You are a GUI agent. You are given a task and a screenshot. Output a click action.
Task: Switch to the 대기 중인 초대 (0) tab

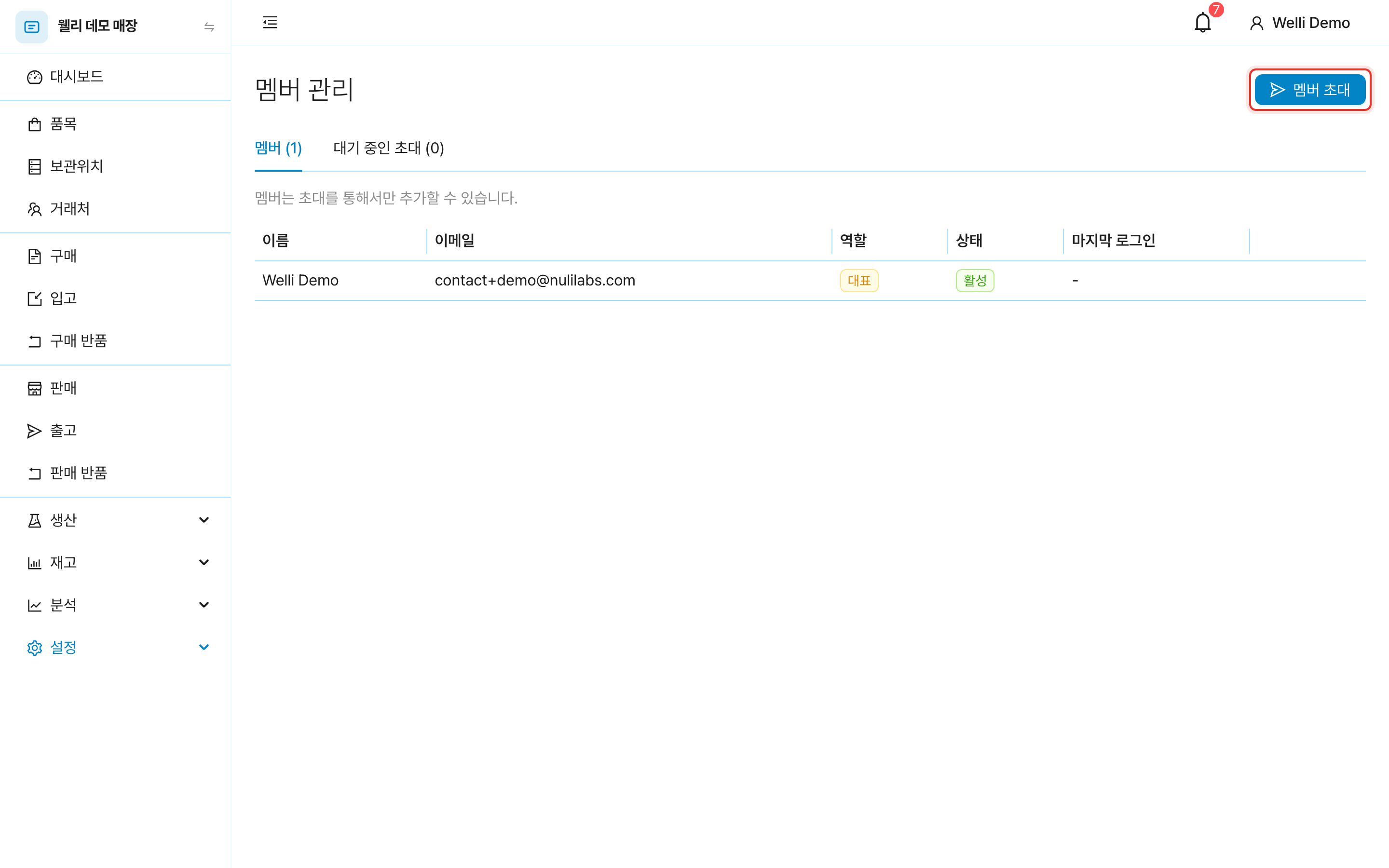389,148
